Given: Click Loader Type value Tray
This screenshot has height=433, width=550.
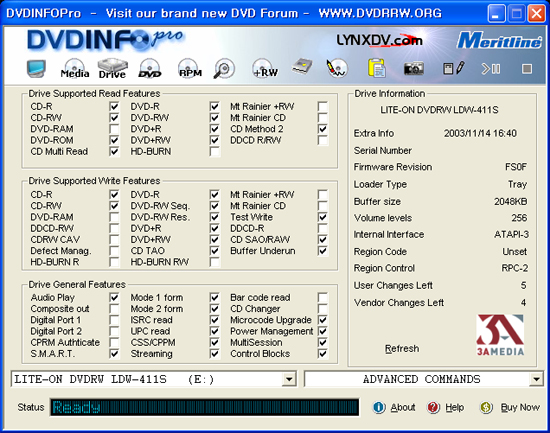Looking at the screenshot, I should click(517, 184).
